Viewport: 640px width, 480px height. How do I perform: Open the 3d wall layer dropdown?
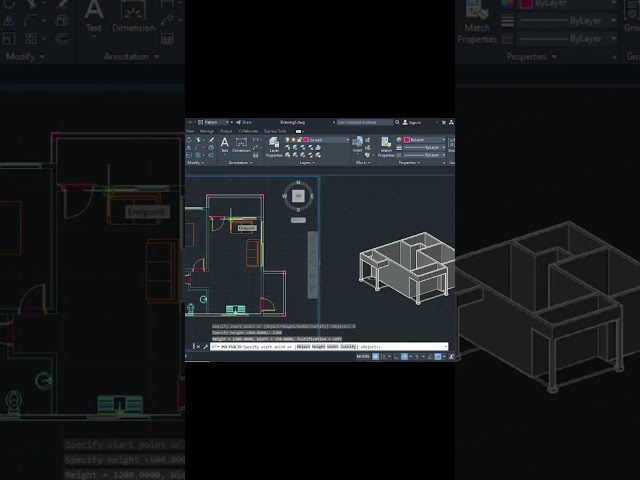click(x=348, y=140)
